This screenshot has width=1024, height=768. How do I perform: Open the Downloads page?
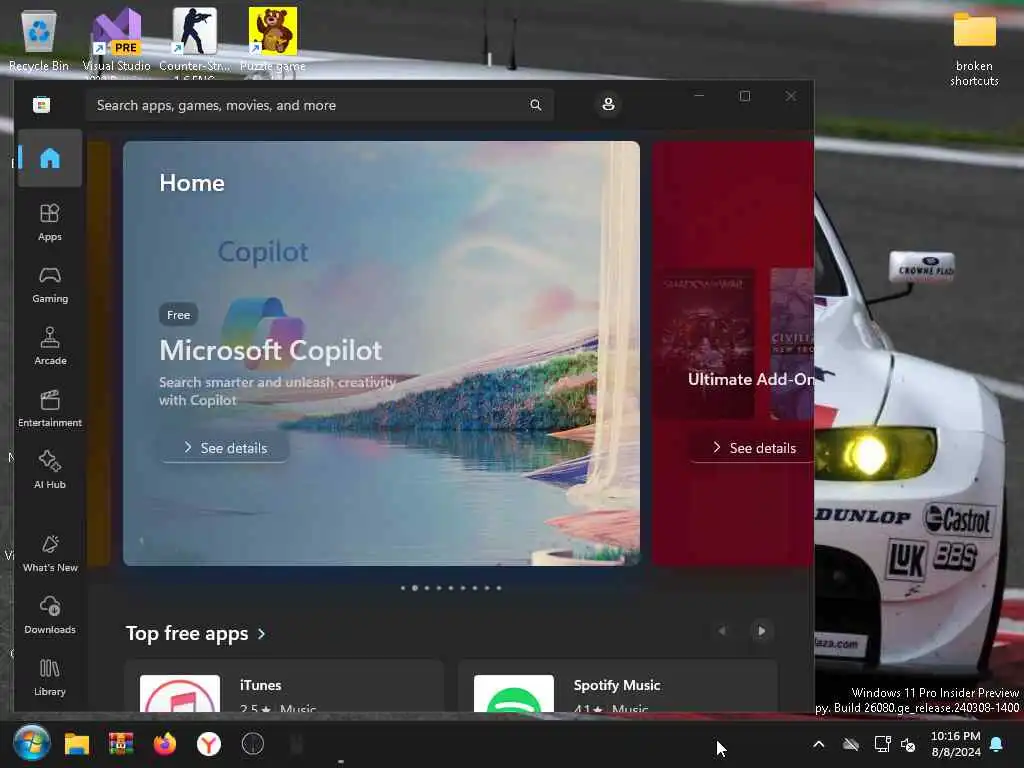(x=50, y=615)
